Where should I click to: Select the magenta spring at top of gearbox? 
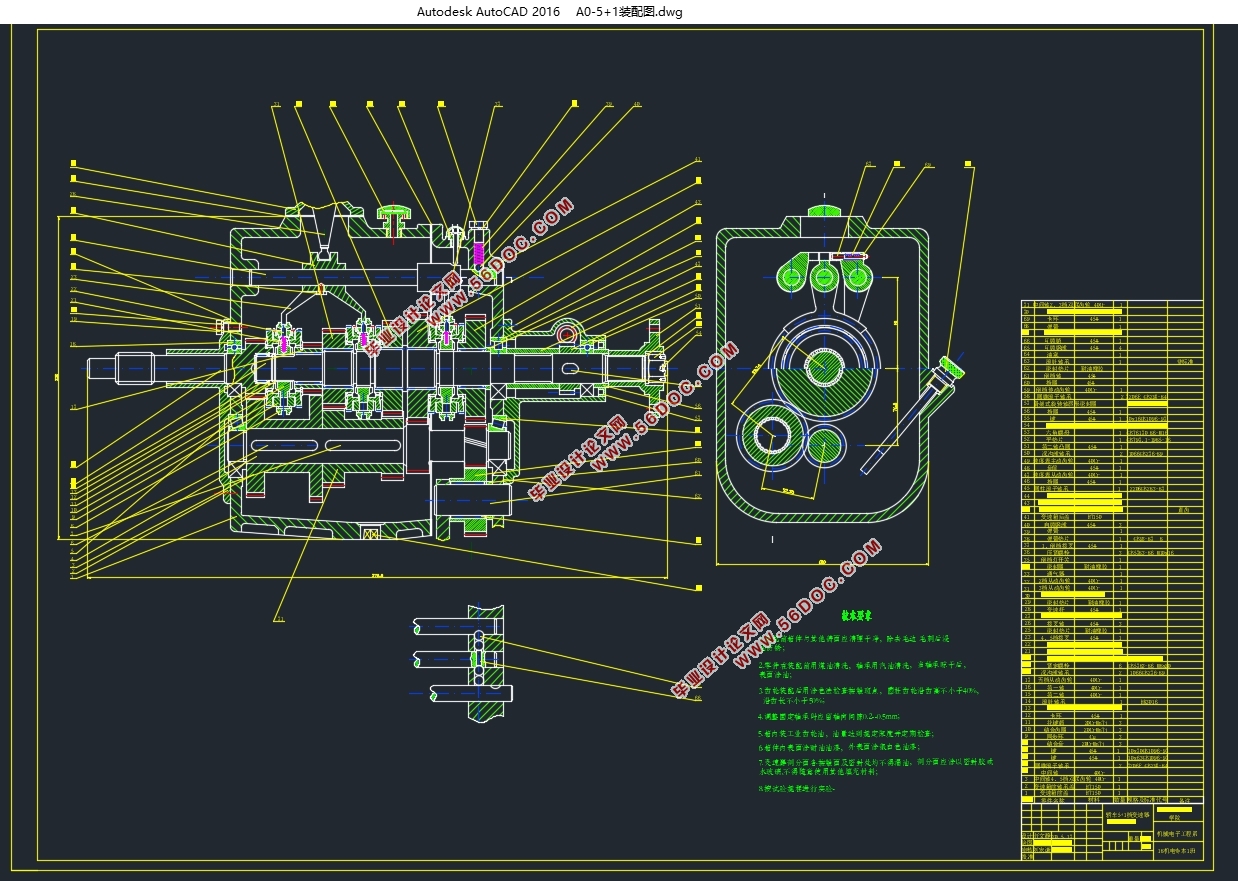click(478, 255)
